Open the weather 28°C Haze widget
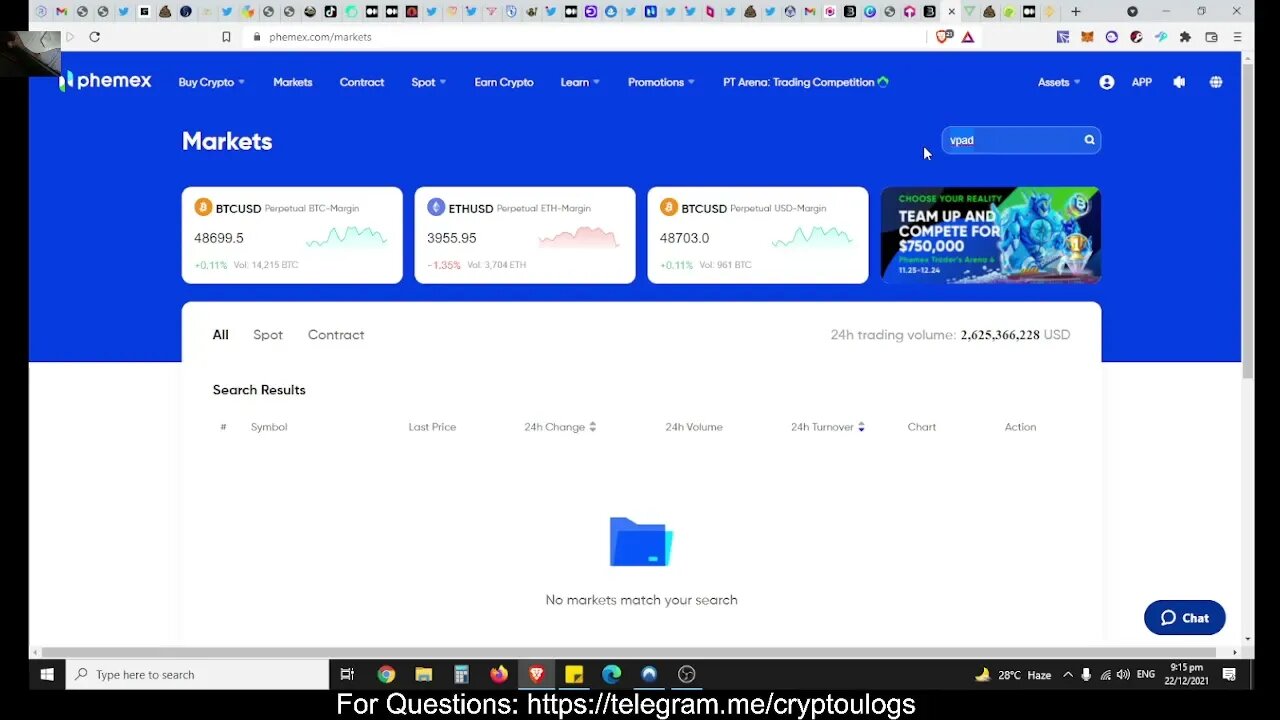The height and width of the screenshot is (720, 1280). click(x=1013, y=675)
